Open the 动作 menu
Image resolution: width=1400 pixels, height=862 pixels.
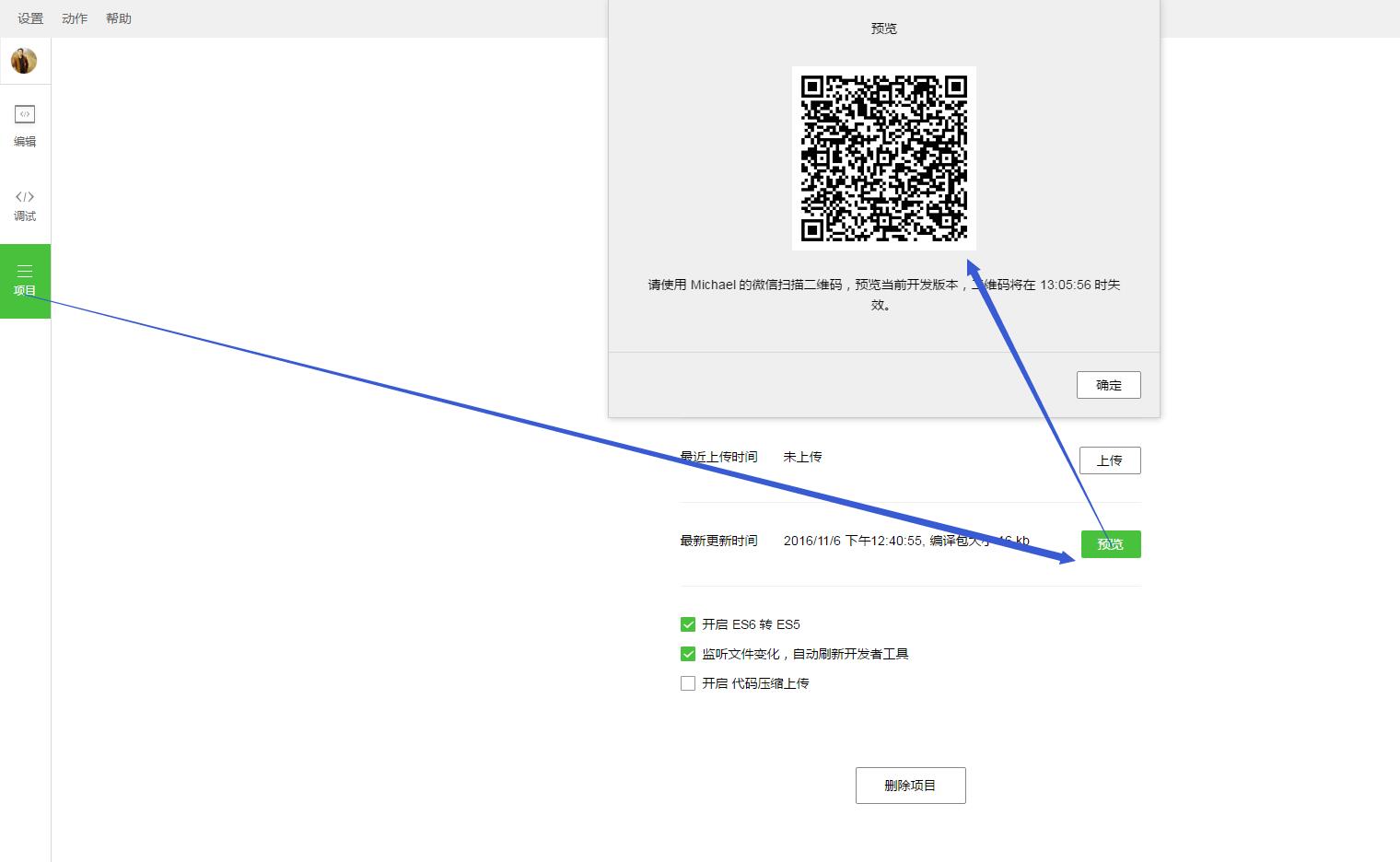pyautogui.click(x=75, y=18)
